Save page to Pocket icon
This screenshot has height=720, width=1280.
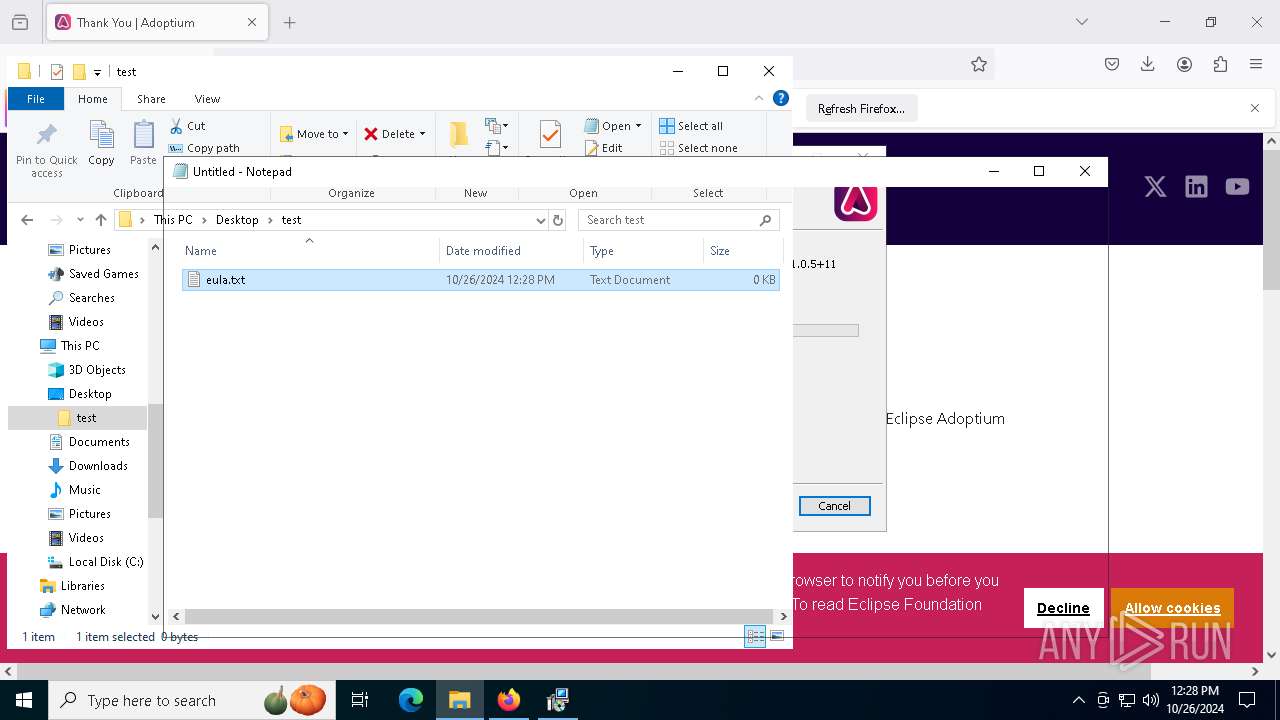click(x=1112, y=64)
